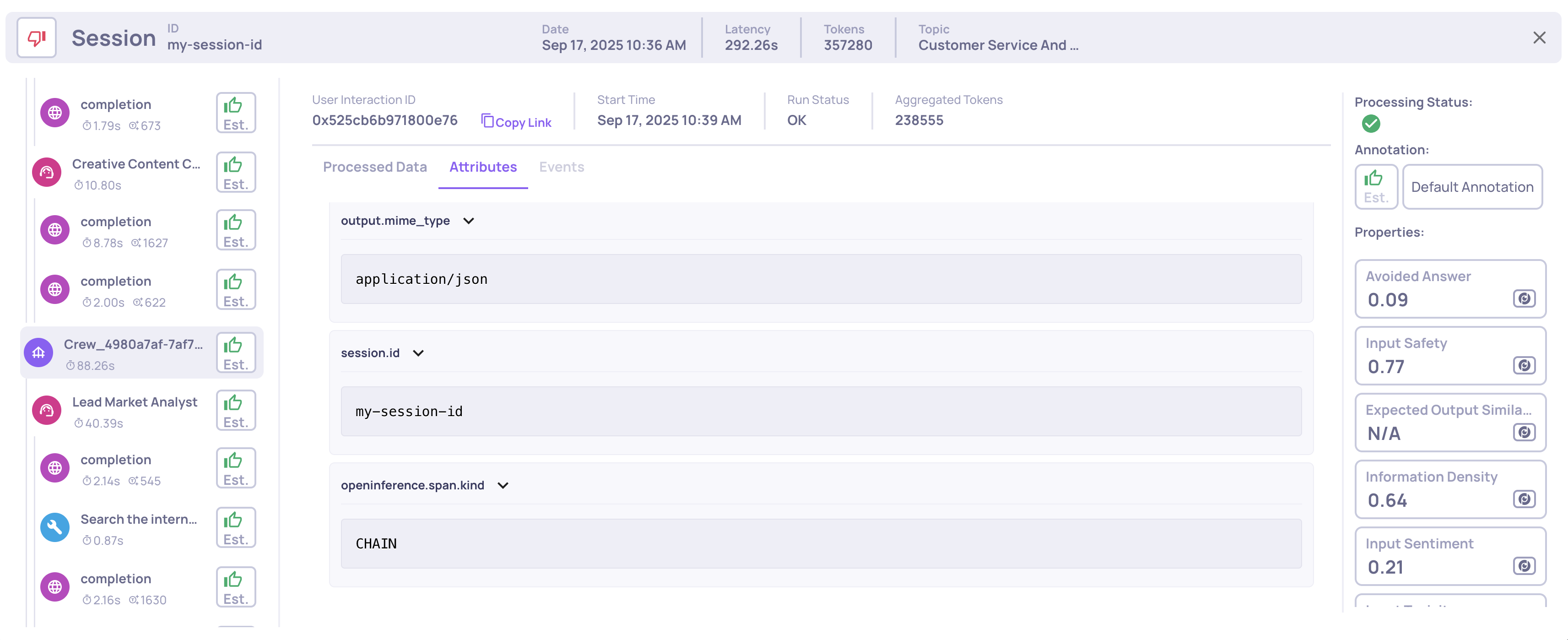Collapse the openinference.span.kind attribute

(x=503, y=485)
